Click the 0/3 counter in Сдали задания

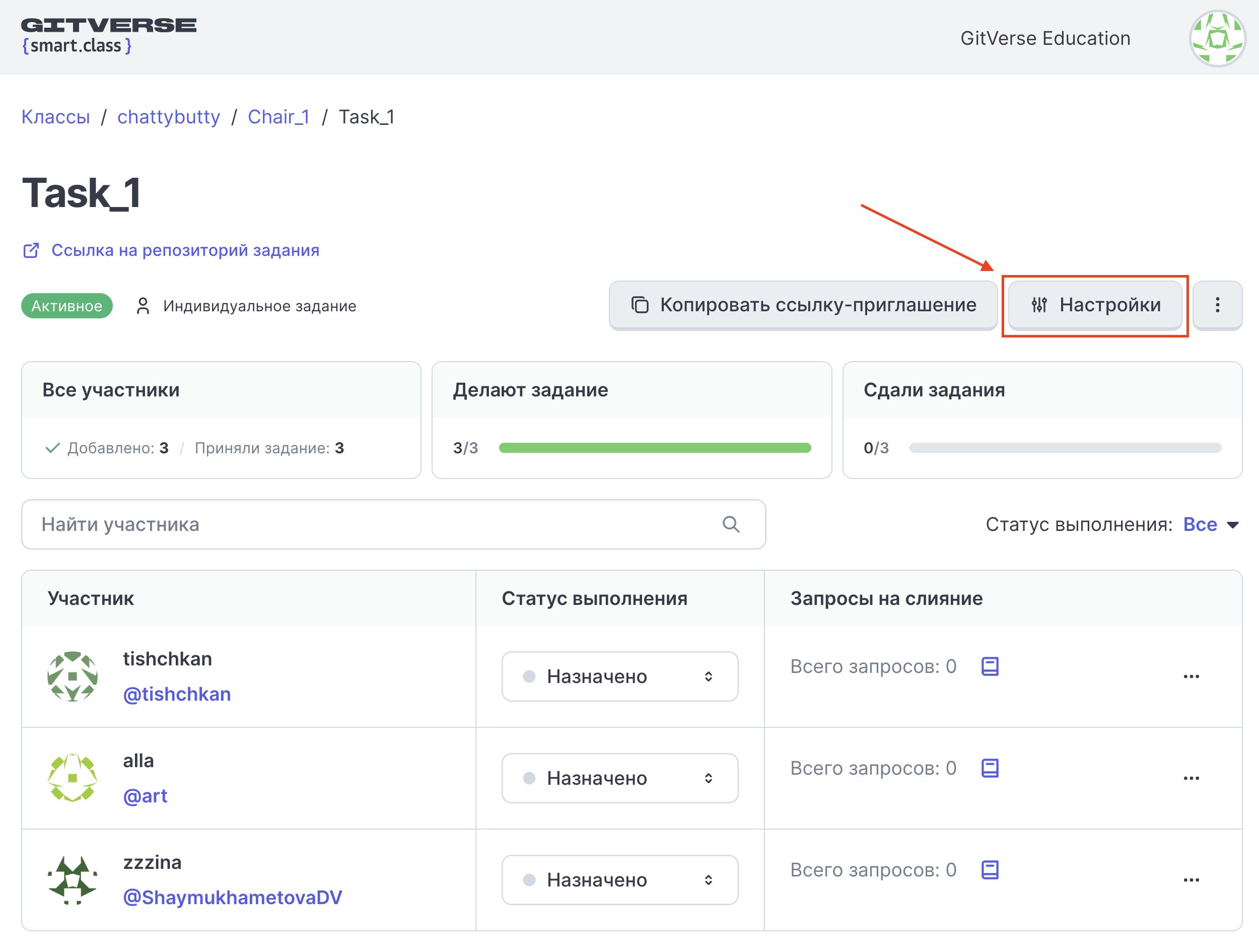[x=876, y=448]
